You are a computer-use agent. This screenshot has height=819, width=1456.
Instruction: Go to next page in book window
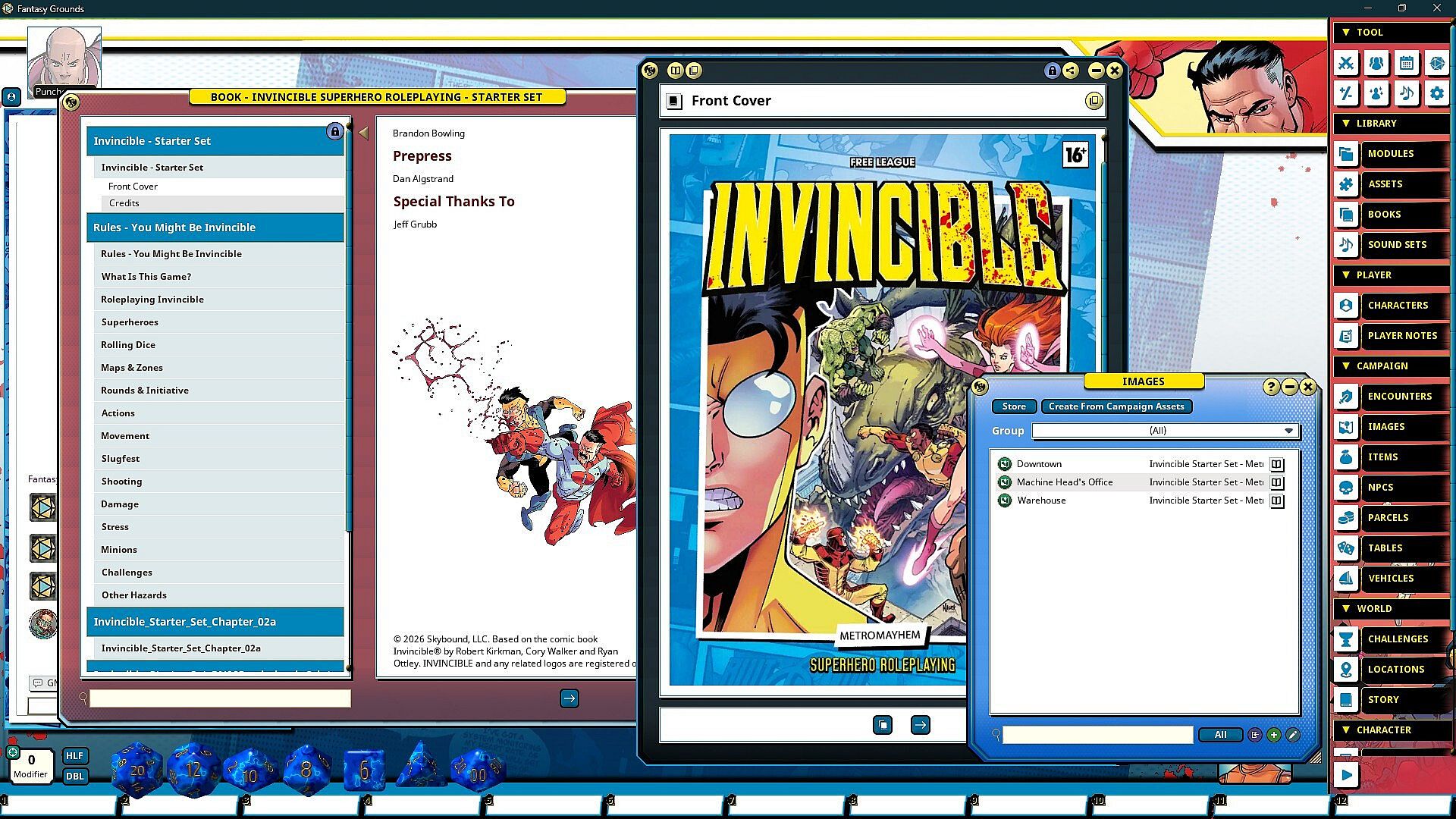(x=570, y=698)
